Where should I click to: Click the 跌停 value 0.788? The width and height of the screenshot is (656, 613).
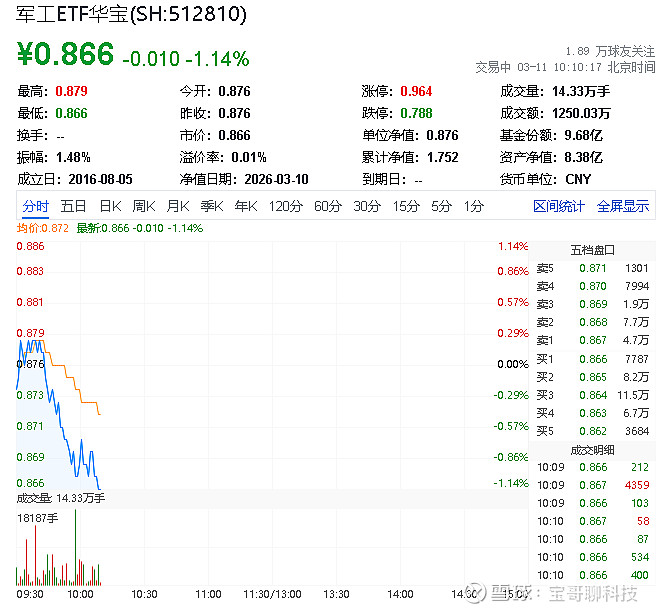point(416,113)
